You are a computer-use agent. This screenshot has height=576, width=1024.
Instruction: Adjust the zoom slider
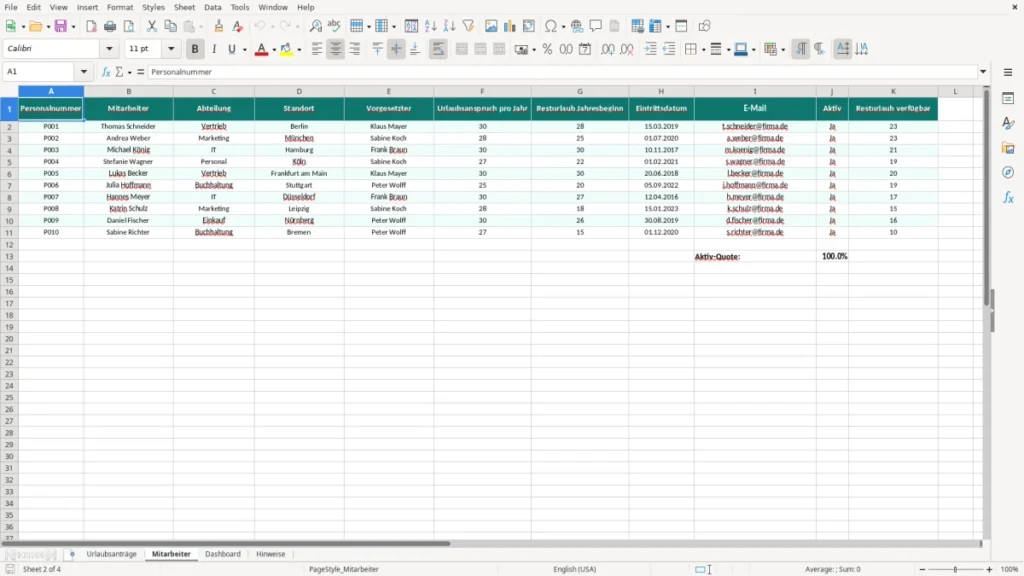(x=955, y=569)
